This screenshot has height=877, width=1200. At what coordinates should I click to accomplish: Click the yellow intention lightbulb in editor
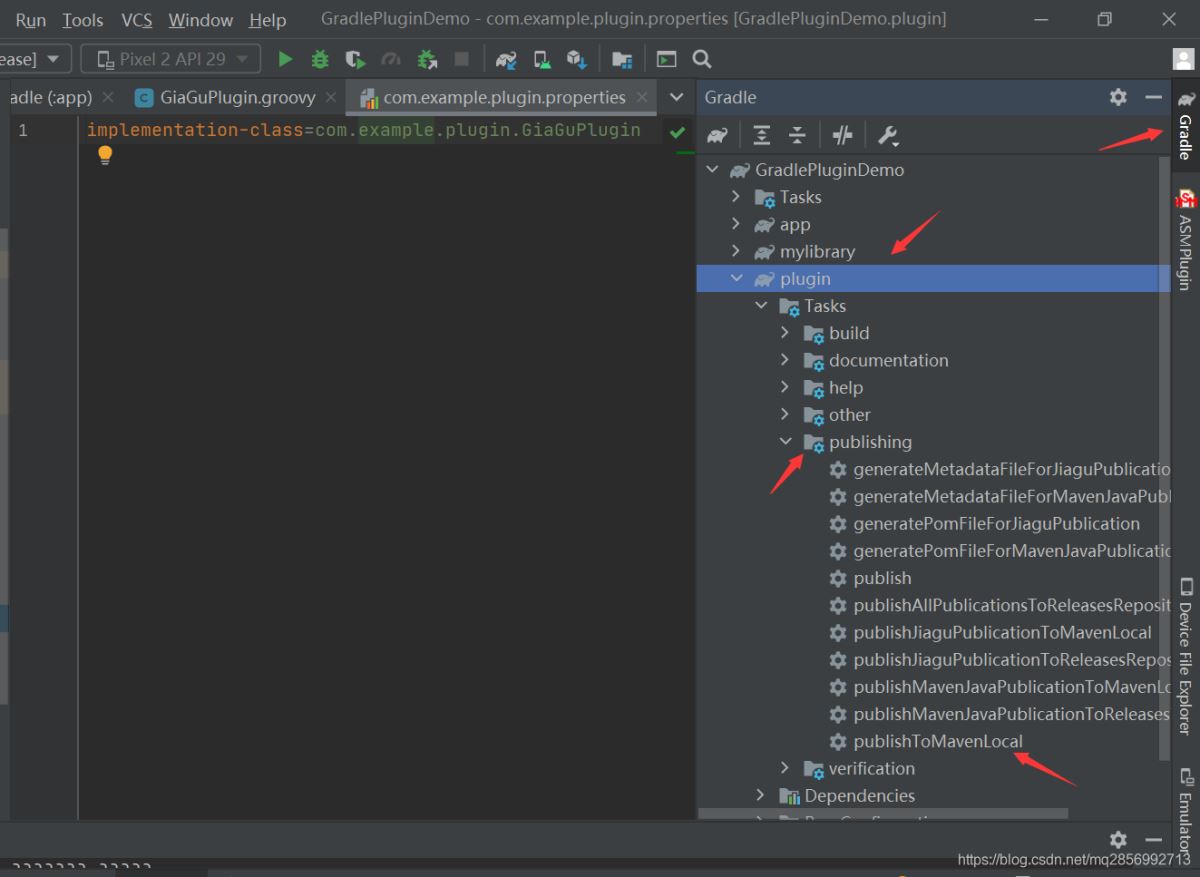tap(104, 155)
